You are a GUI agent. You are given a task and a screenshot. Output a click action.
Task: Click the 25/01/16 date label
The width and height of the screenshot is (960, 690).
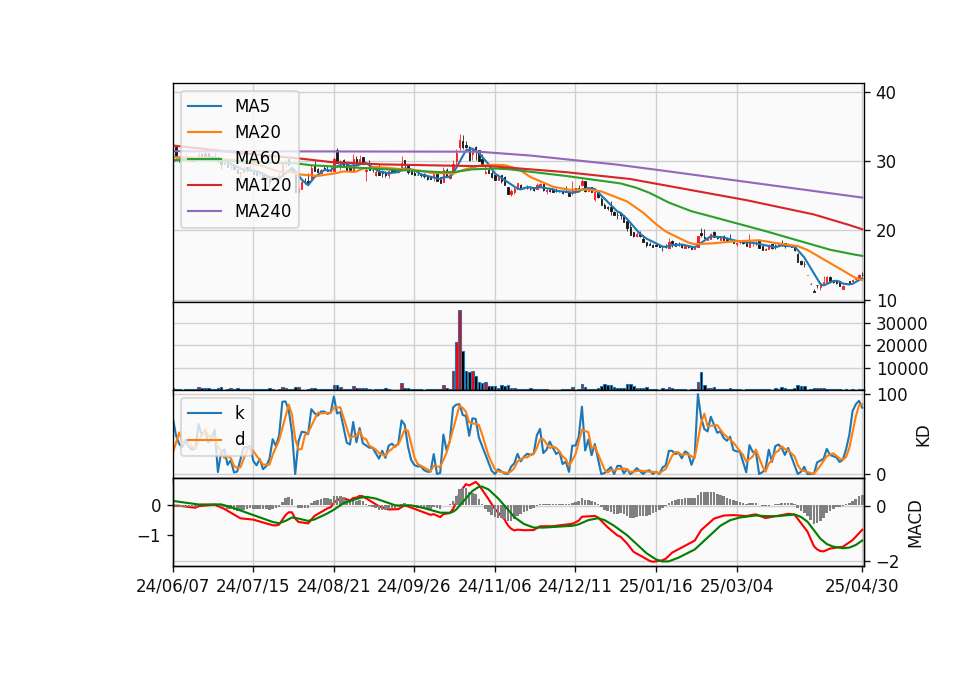click(656, 586)
